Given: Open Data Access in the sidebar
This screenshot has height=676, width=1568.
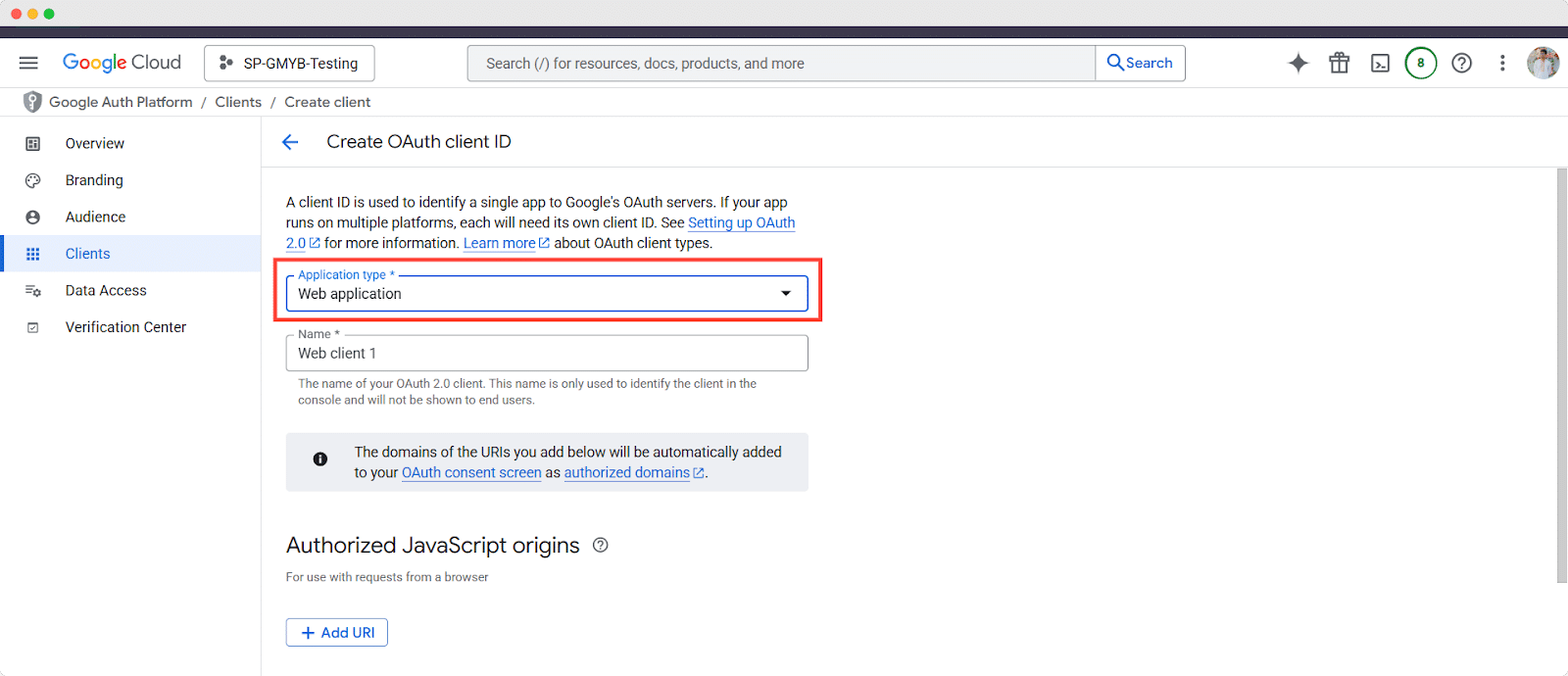Looking at the screenshot, I should pos(130,290).
